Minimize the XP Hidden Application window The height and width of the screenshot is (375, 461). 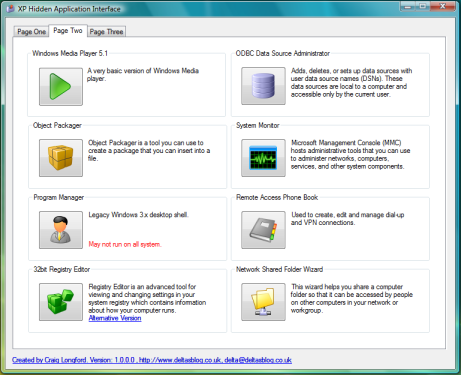[x=408, y=6]
